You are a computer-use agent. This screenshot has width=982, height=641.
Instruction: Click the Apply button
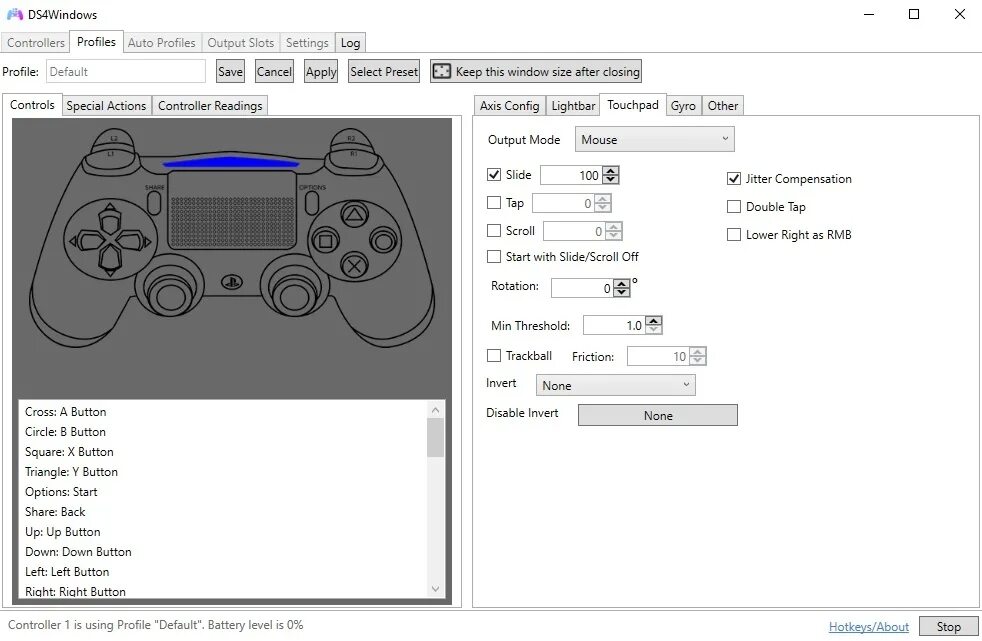pyautogui.click(x=321, y=71)
